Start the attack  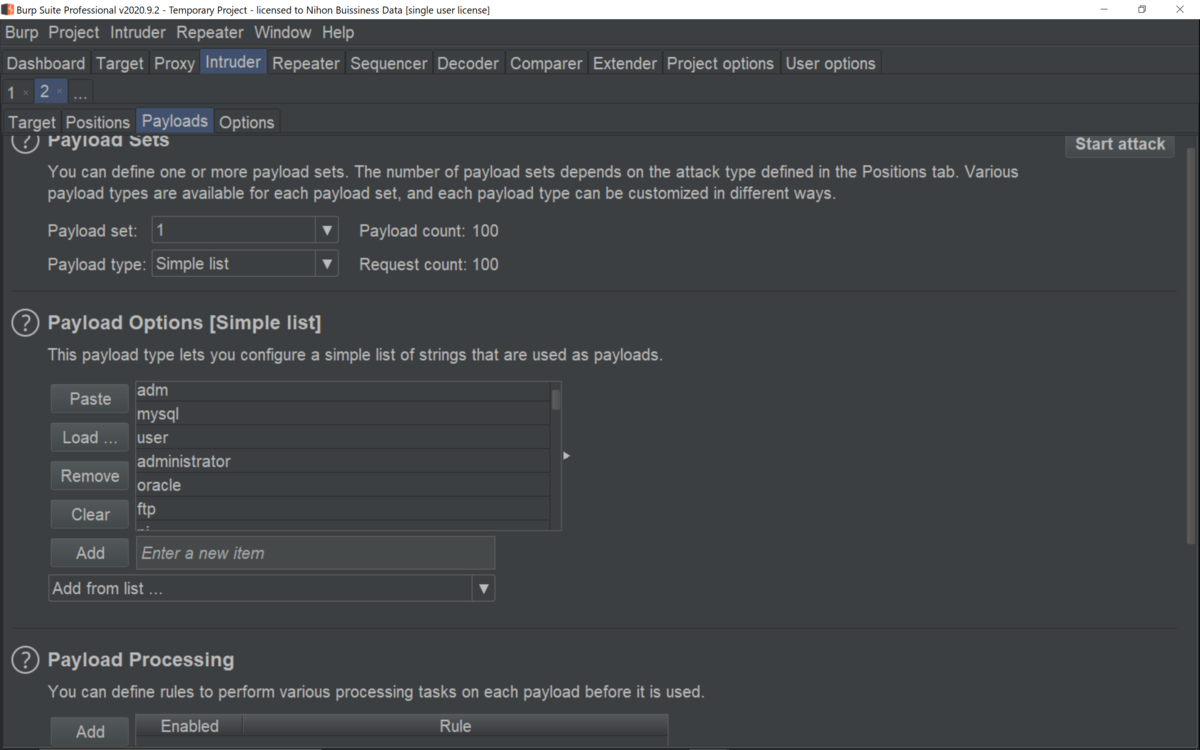1120,144
